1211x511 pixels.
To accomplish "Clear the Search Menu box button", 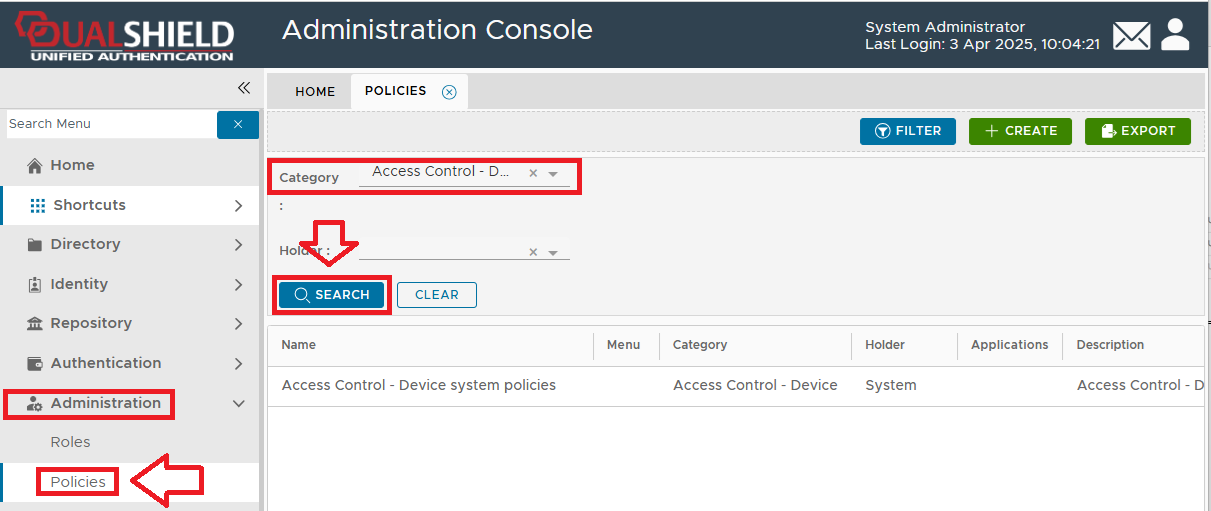I will [x=238, y=124].
